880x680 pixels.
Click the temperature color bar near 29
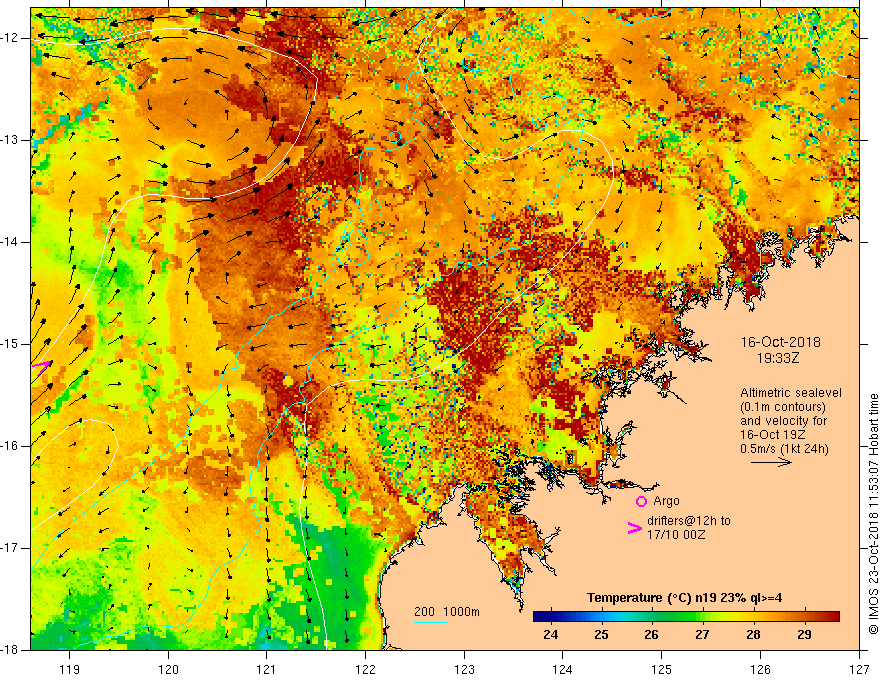805,617
